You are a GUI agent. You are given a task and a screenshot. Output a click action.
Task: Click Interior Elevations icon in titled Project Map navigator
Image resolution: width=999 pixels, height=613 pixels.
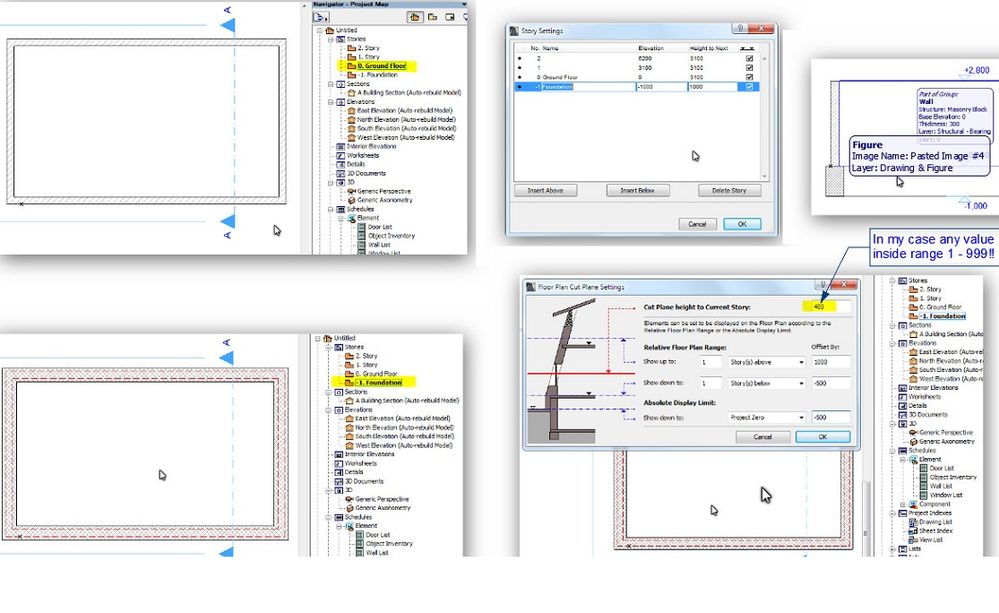(x=340, y=147)
